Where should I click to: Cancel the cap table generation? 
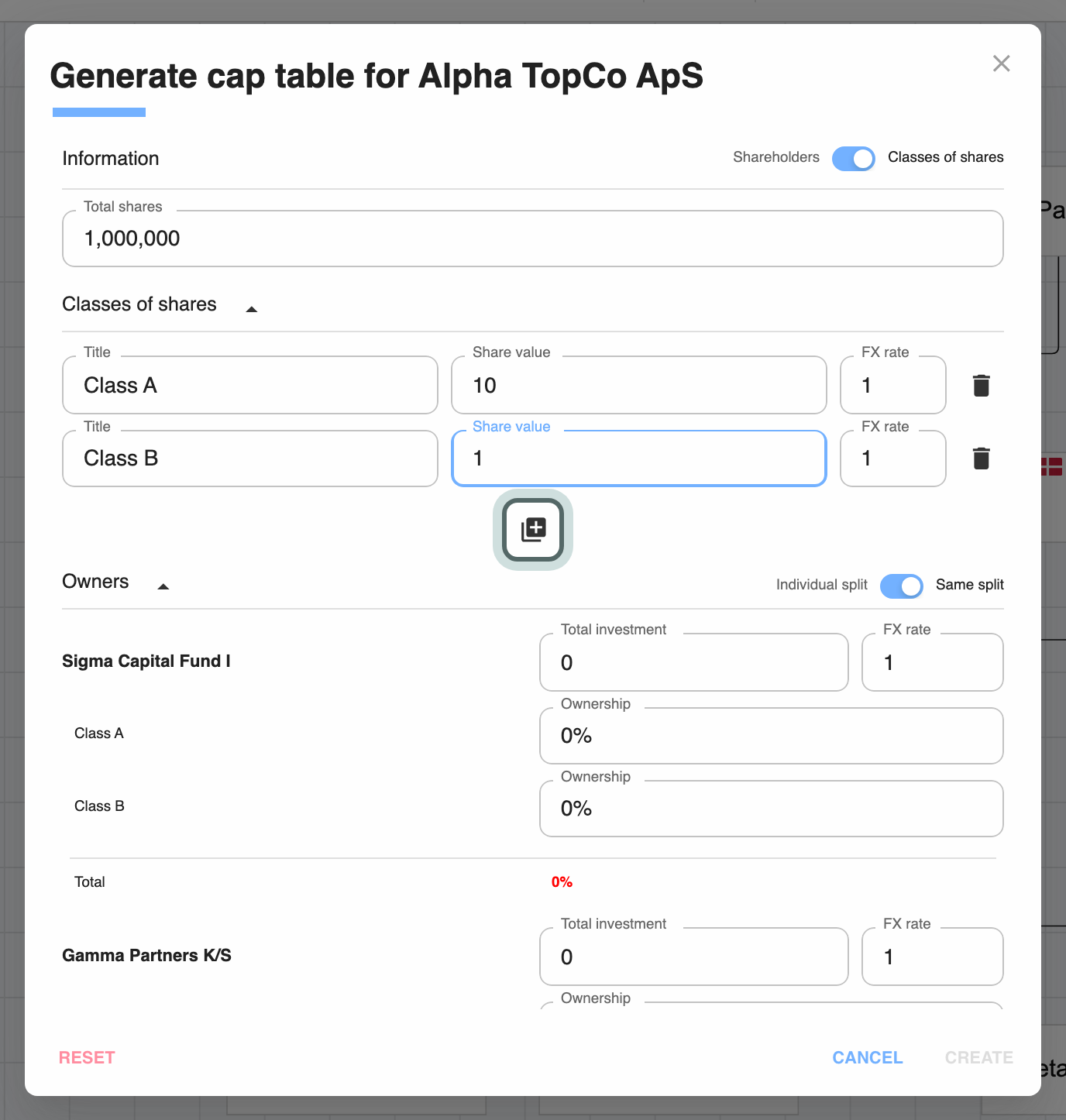click(868, 1057)
